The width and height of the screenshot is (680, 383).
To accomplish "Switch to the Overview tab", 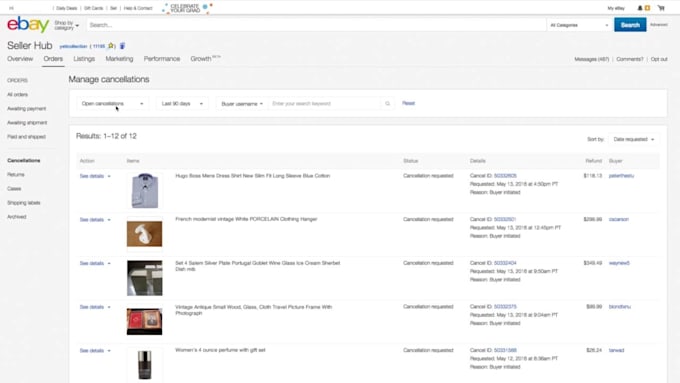I will 20,59.
